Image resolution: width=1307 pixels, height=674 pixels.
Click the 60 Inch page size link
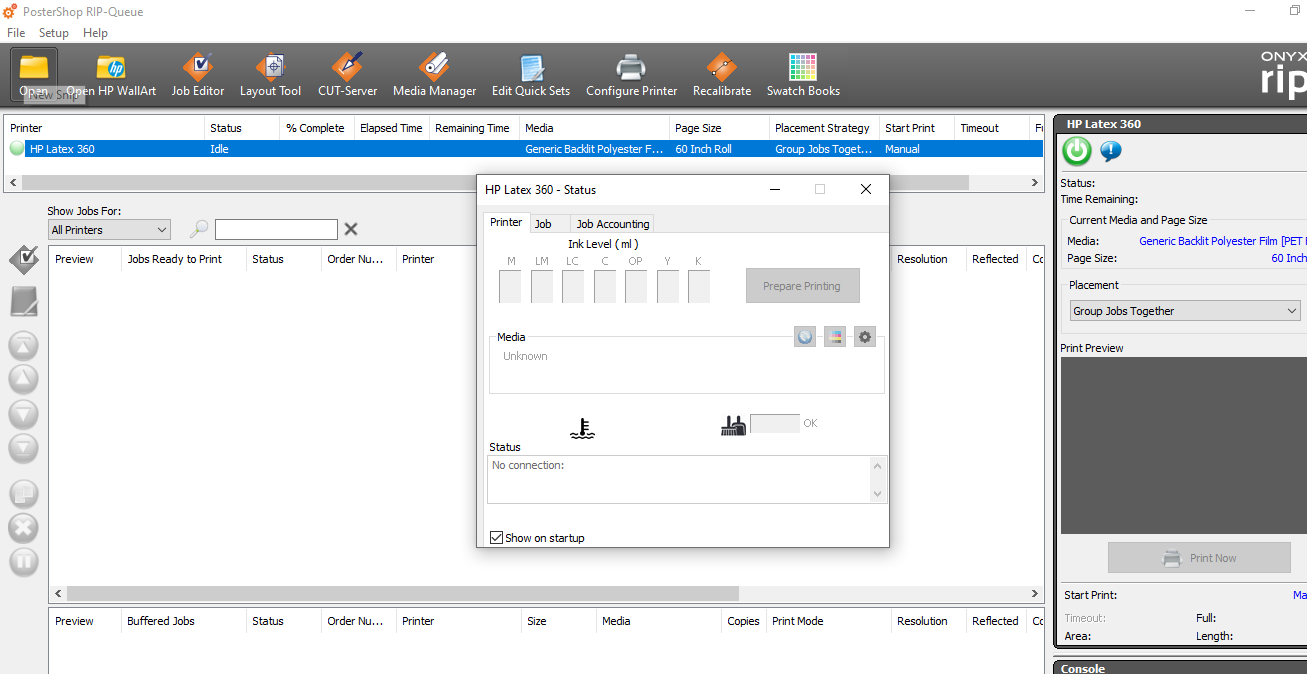point(1289,258)
